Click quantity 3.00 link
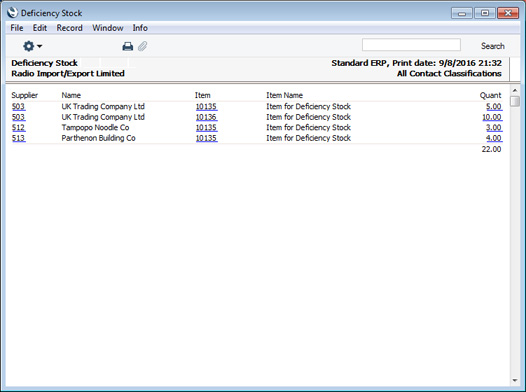This screenshot has width=526, height=392. tap(494, 127)
